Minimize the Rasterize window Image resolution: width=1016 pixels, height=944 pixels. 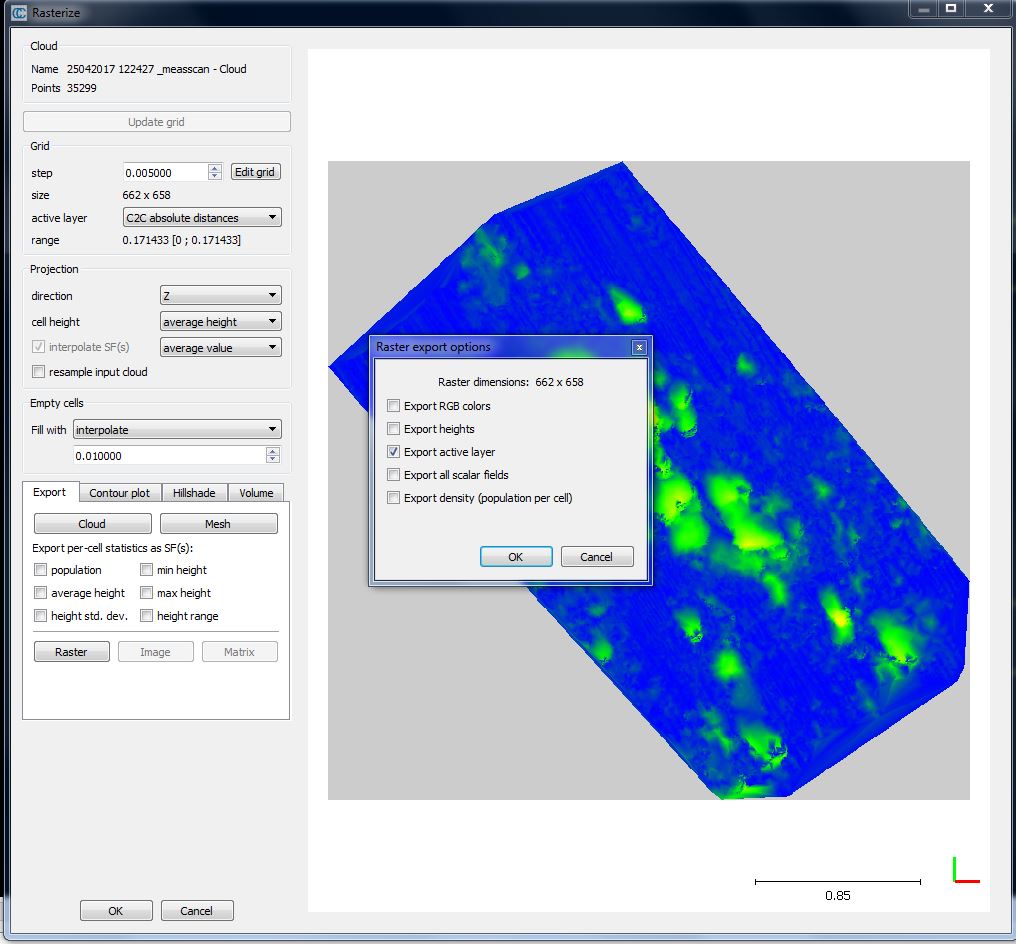tap(921, 9)
